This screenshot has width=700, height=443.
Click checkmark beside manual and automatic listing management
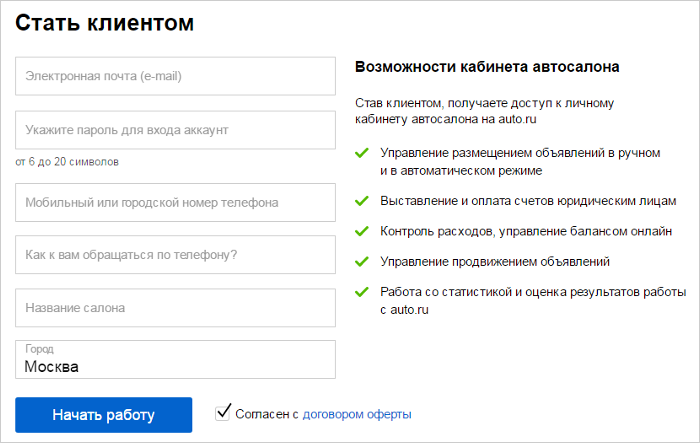coord(361,154)
